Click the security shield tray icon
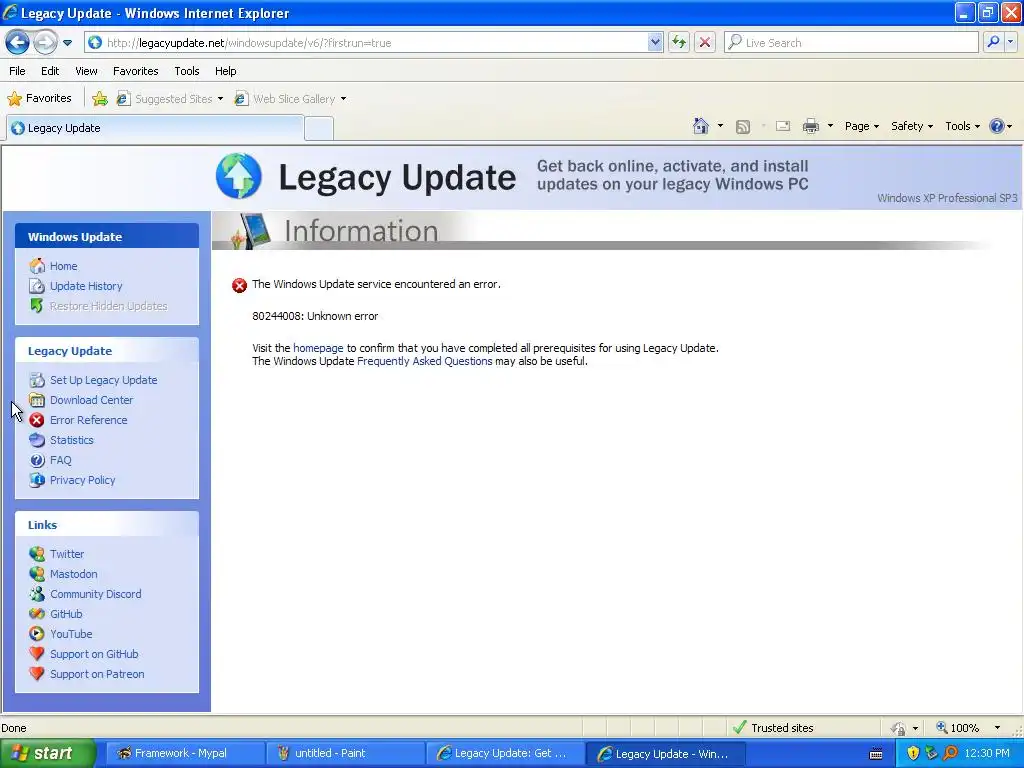 913,753
